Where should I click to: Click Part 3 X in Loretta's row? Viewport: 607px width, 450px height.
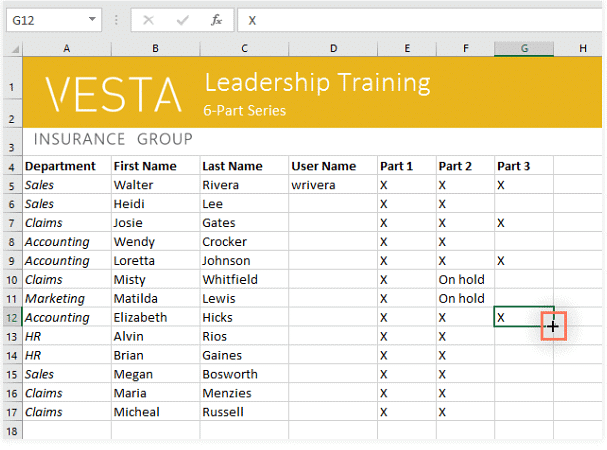(524, 261)
